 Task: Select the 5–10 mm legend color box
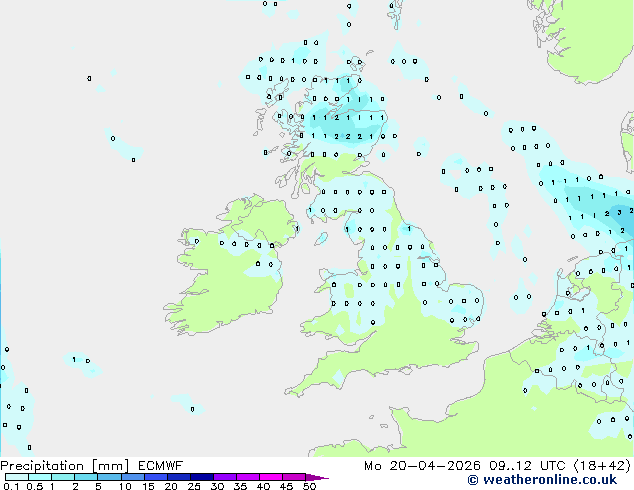tap(109, 477)
